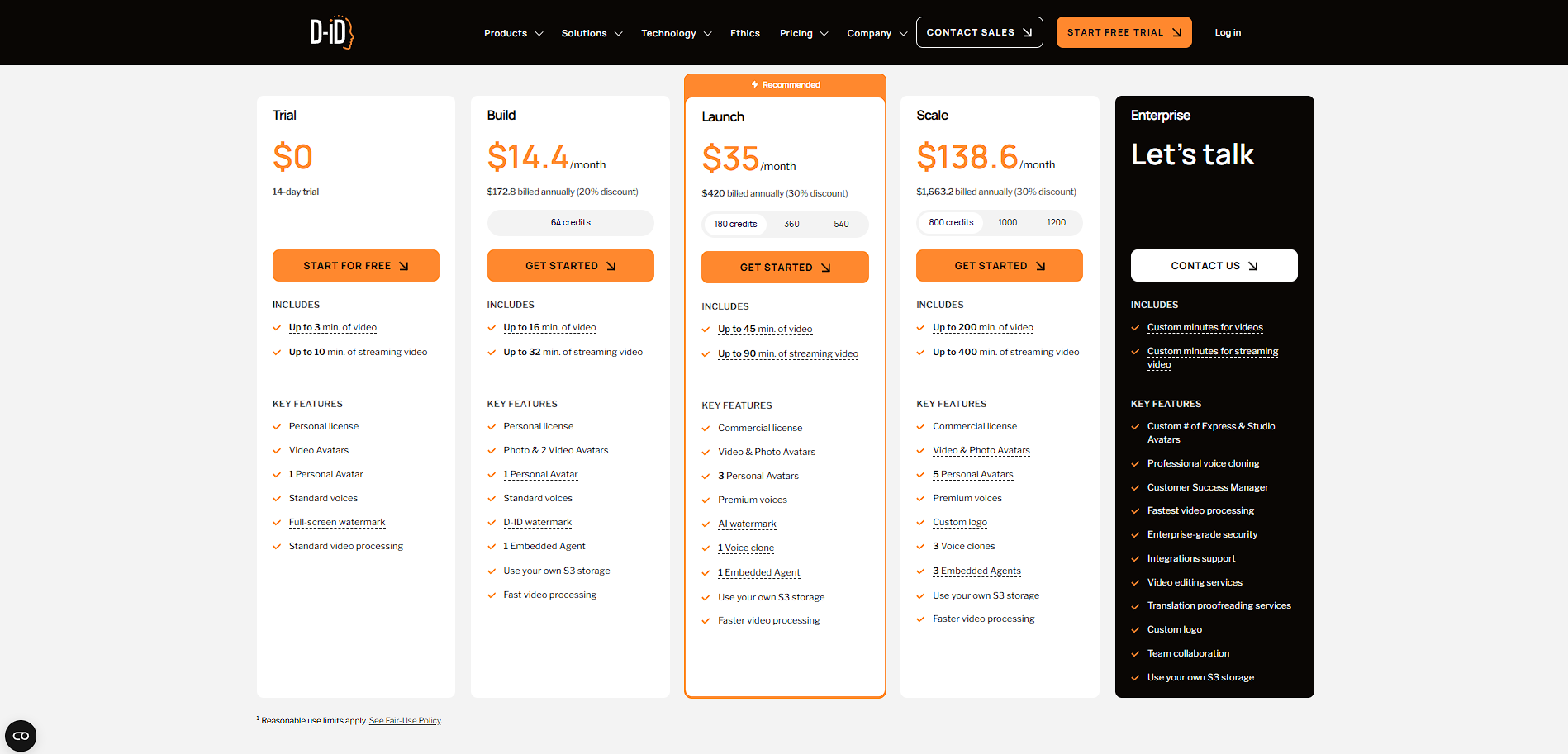Click the $35/month price on Launch
Viewport: 1568px width, 754px height.
pos(748,159)
